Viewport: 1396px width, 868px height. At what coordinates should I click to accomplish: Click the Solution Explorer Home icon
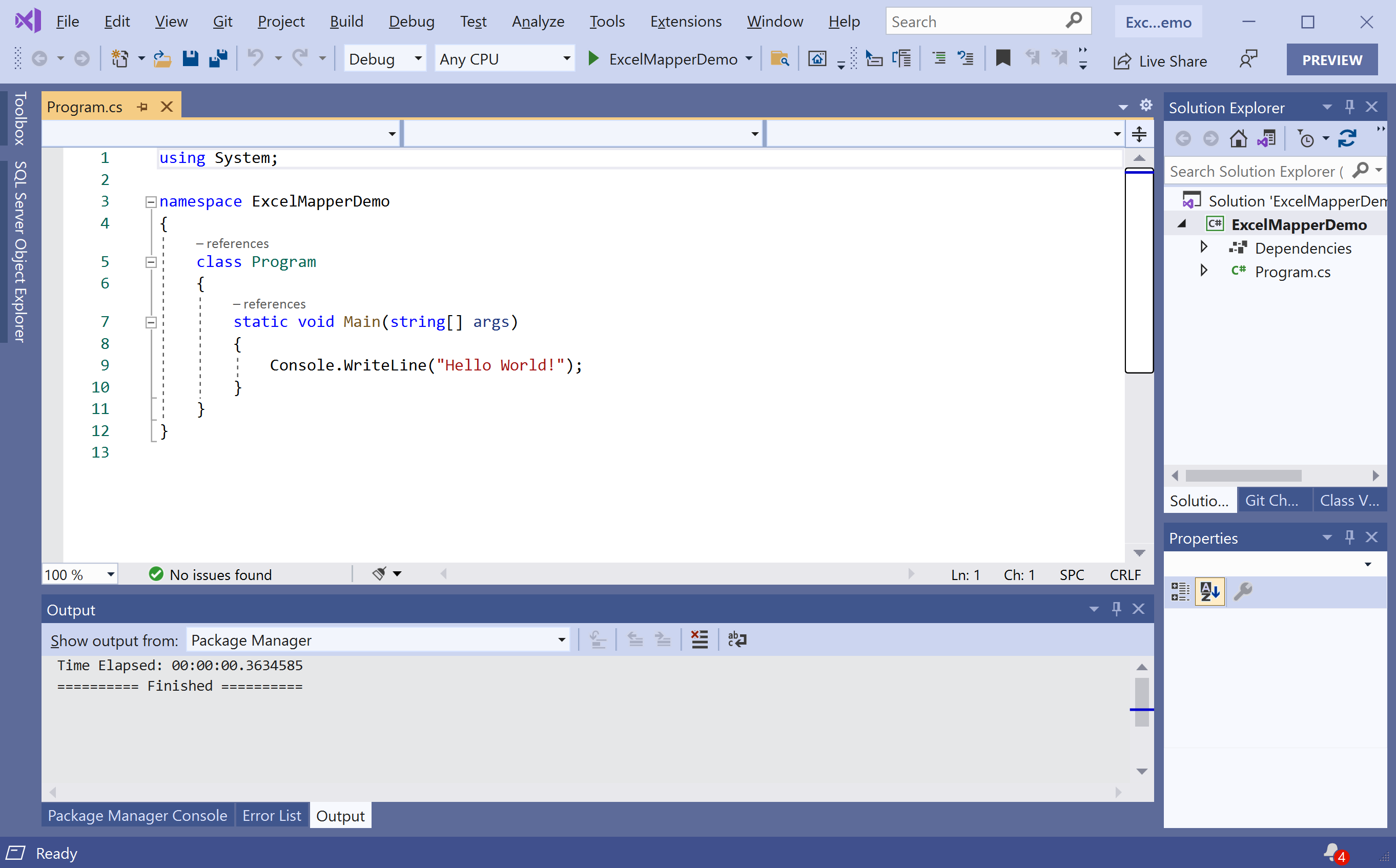[1238, 138]
